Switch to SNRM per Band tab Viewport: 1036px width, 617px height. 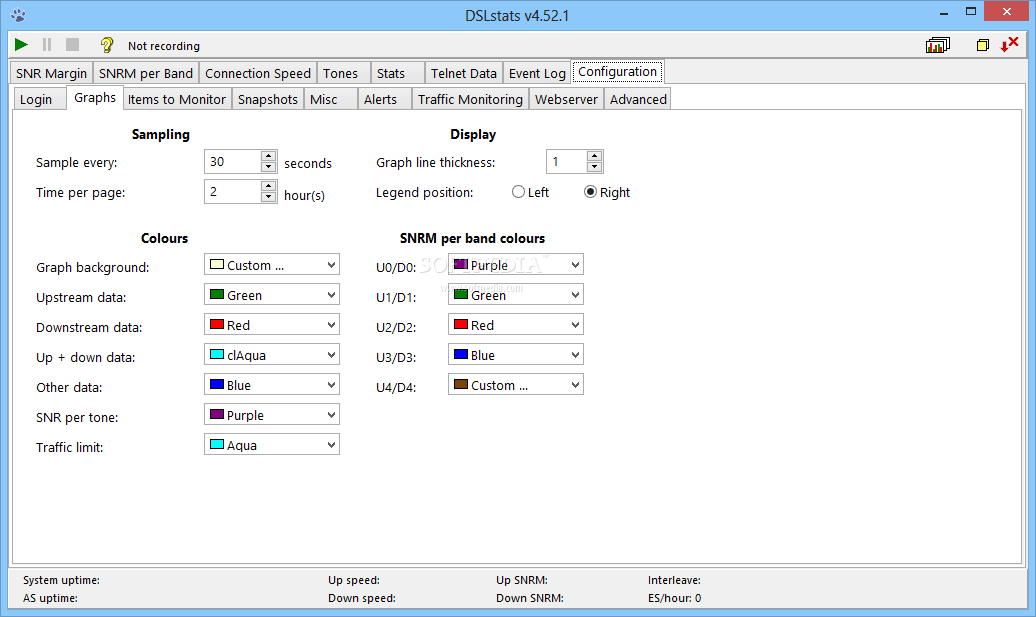coord(146,73)
